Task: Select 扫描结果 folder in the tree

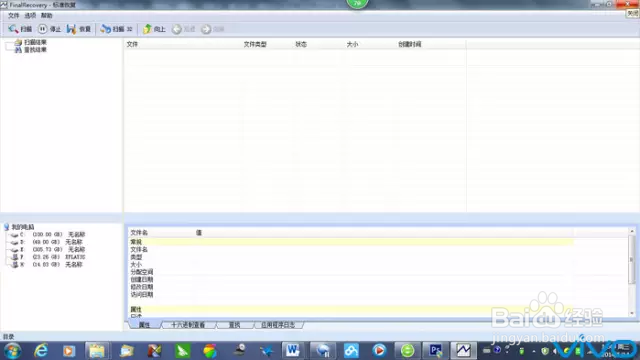Action: [x=35, y=42]
